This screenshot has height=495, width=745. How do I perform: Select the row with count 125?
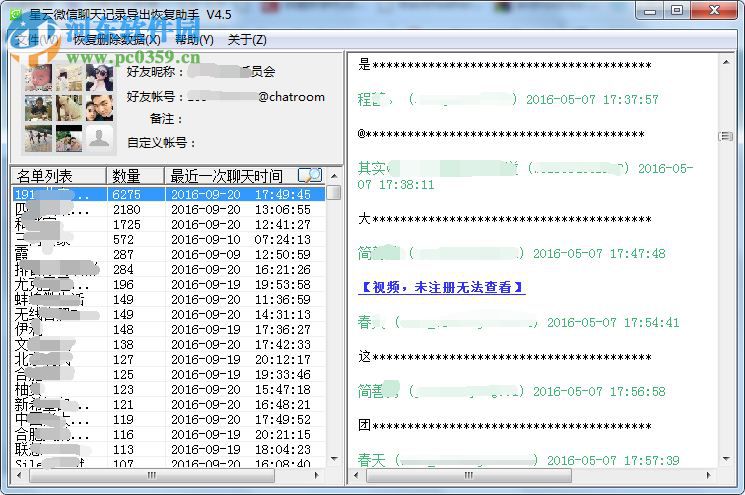point(169,374)
